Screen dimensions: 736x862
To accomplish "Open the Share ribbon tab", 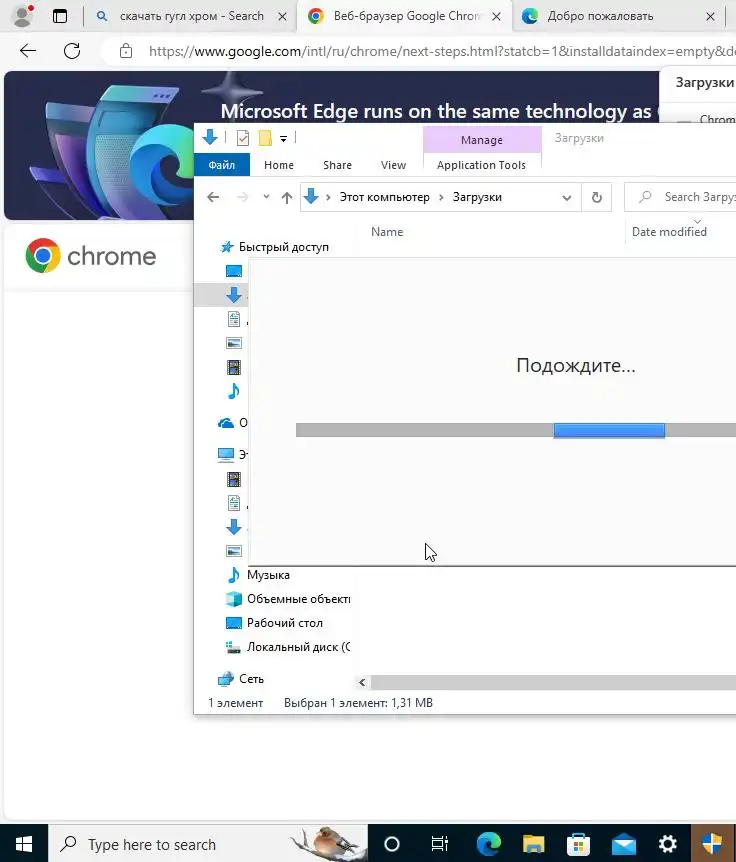I will (337, 165).
